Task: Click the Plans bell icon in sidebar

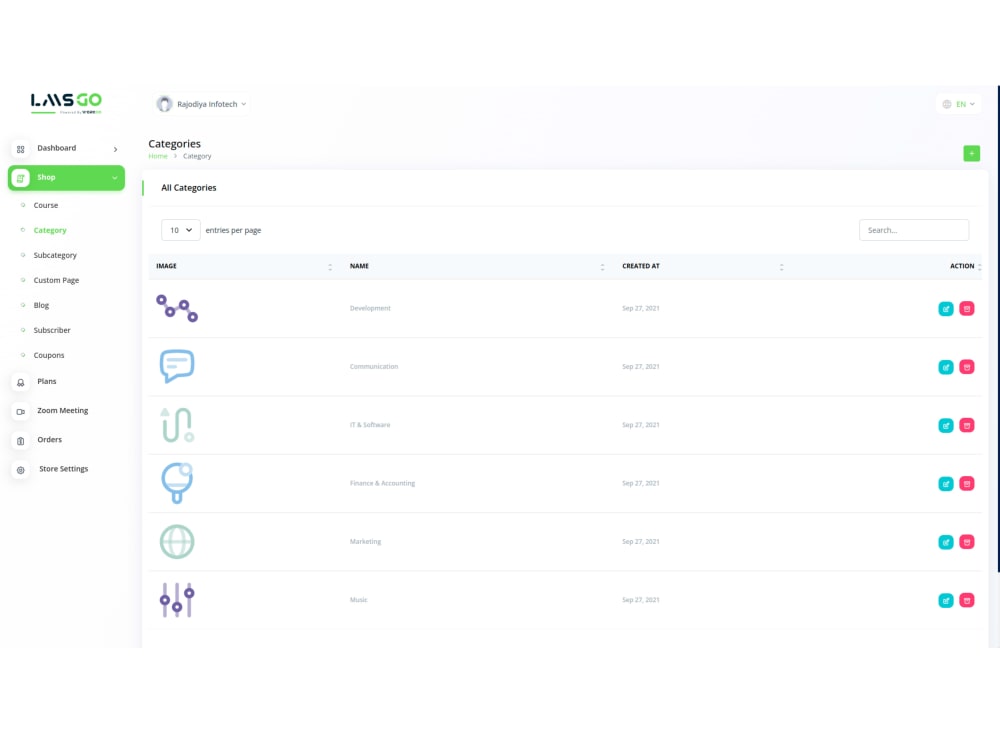Action: (x=21, y=381)
